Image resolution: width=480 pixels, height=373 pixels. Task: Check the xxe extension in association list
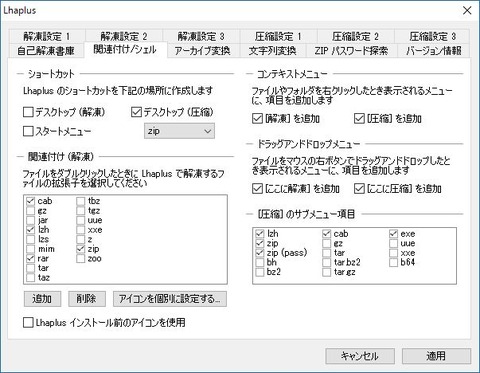81,230
